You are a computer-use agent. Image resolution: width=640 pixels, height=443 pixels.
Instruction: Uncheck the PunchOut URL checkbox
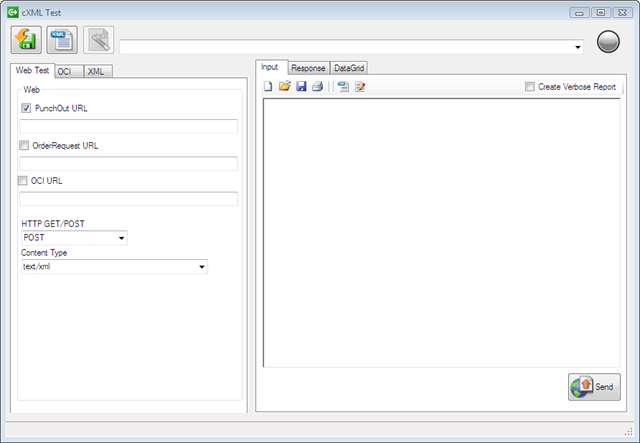(x=26, y=108)
